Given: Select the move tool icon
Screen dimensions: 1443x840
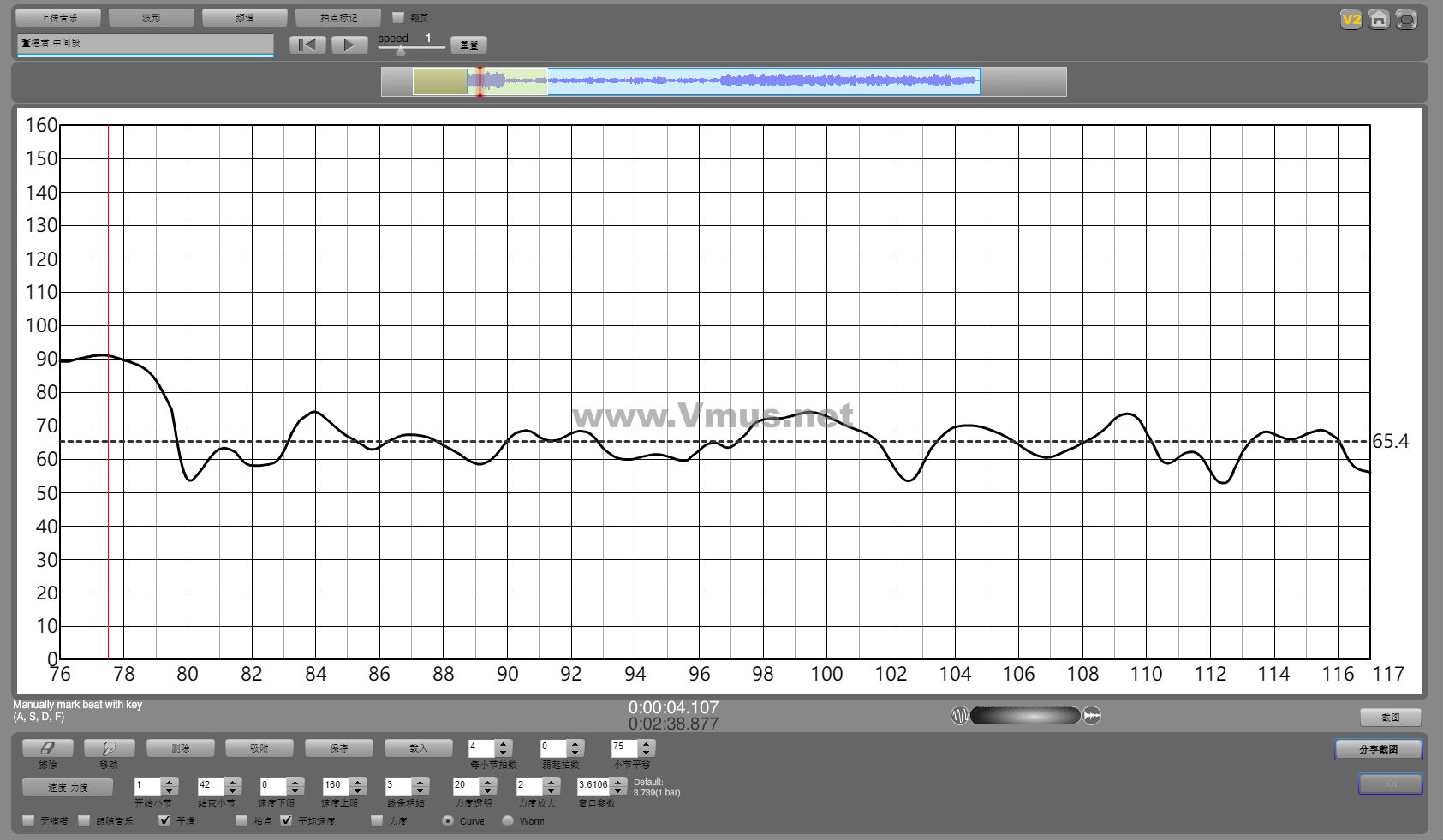Looking at the screenshot, I should click(109, 748).
